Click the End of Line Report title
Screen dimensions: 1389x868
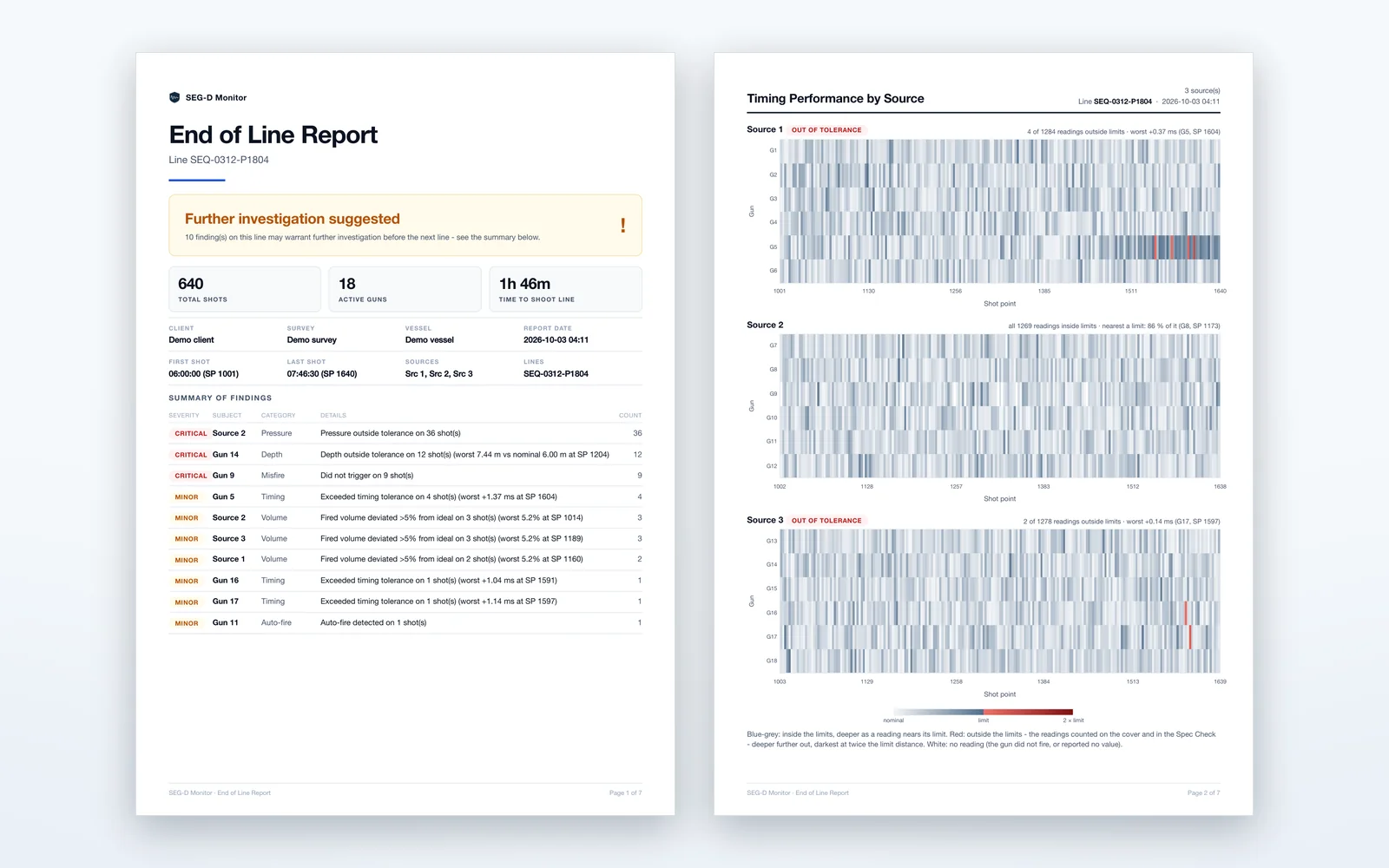tap(273, 135)
